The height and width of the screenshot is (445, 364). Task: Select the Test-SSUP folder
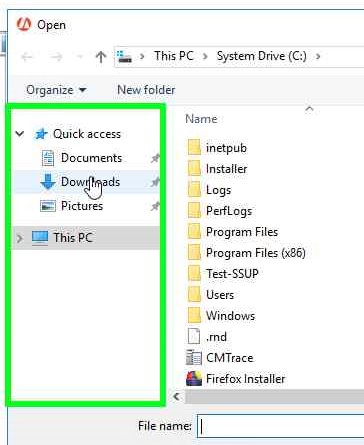(232, 274)
